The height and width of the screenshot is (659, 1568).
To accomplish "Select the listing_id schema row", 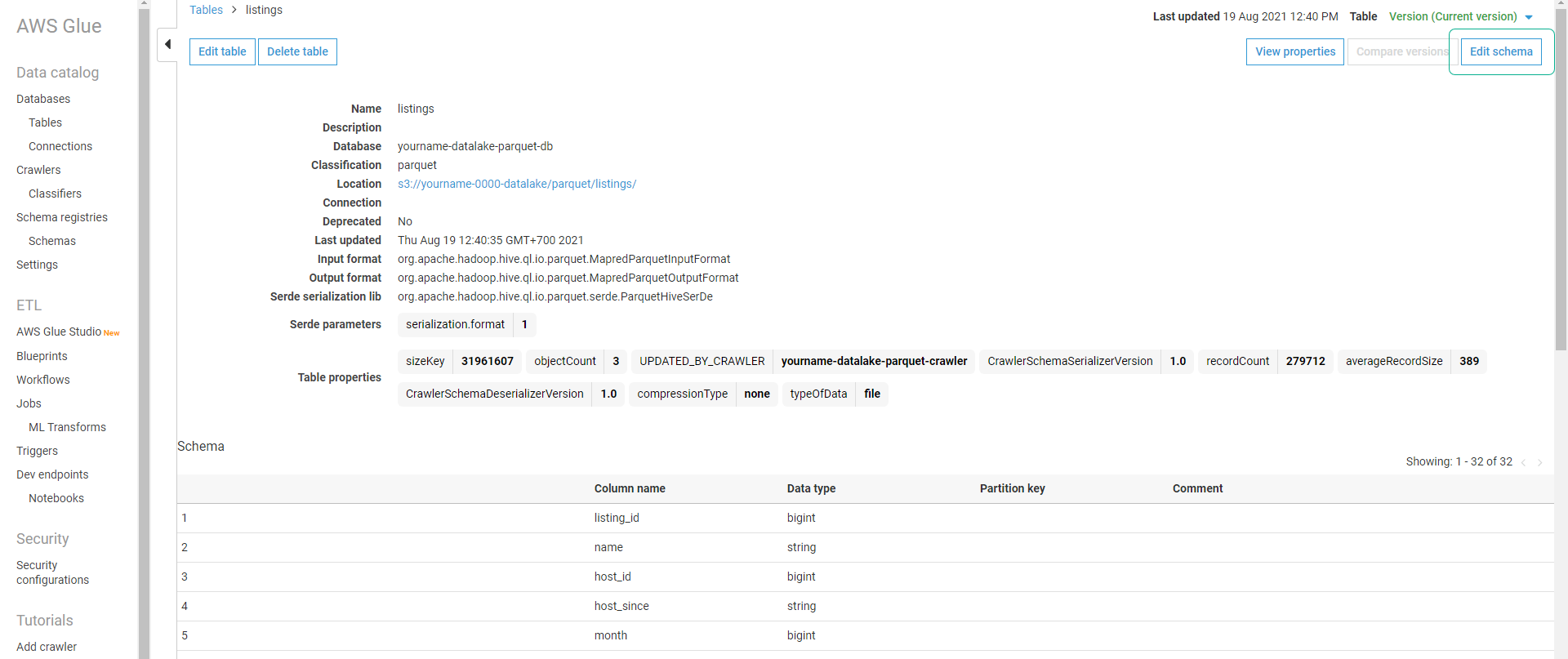I will coord(866,518).
